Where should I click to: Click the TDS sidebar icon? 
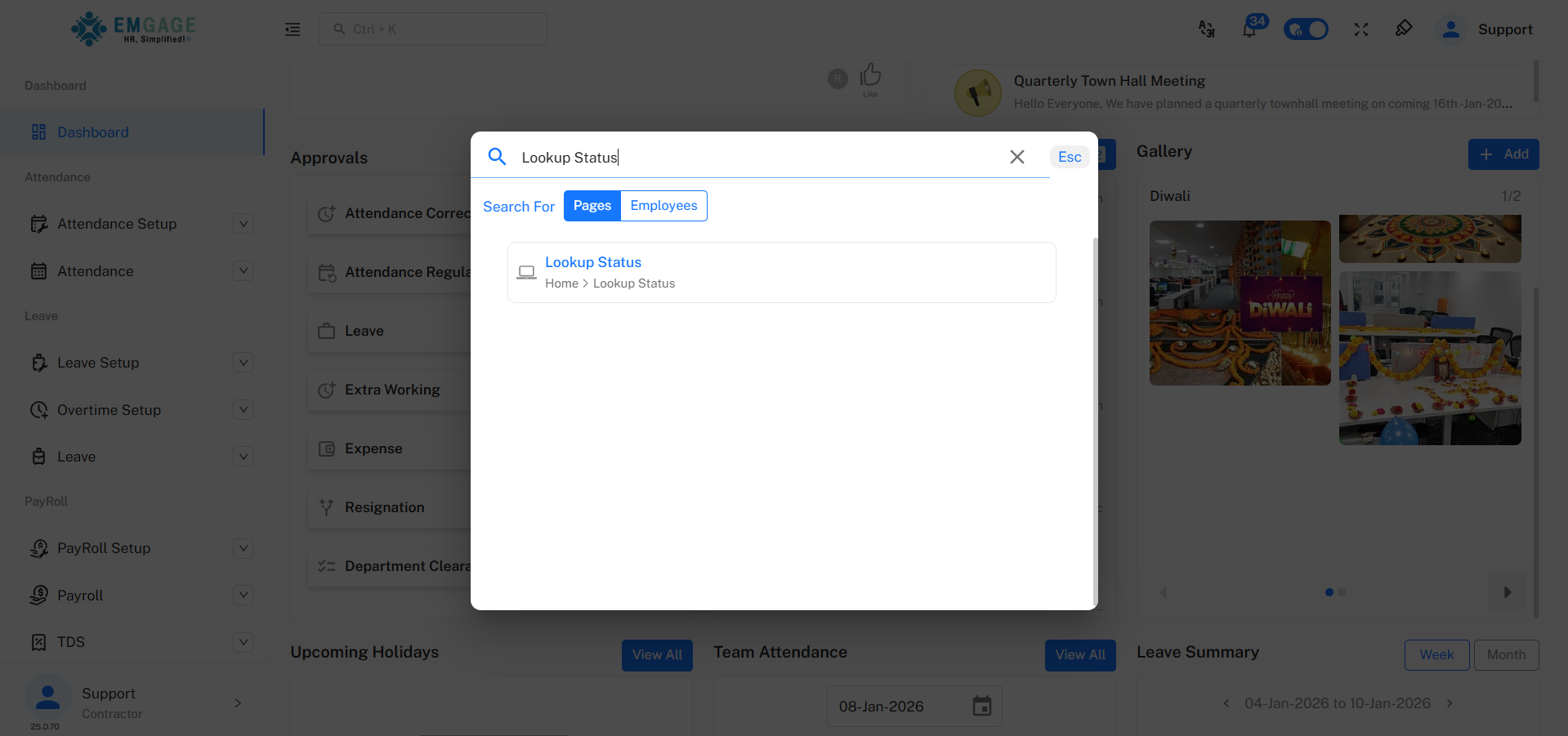[x=39, y=642]
